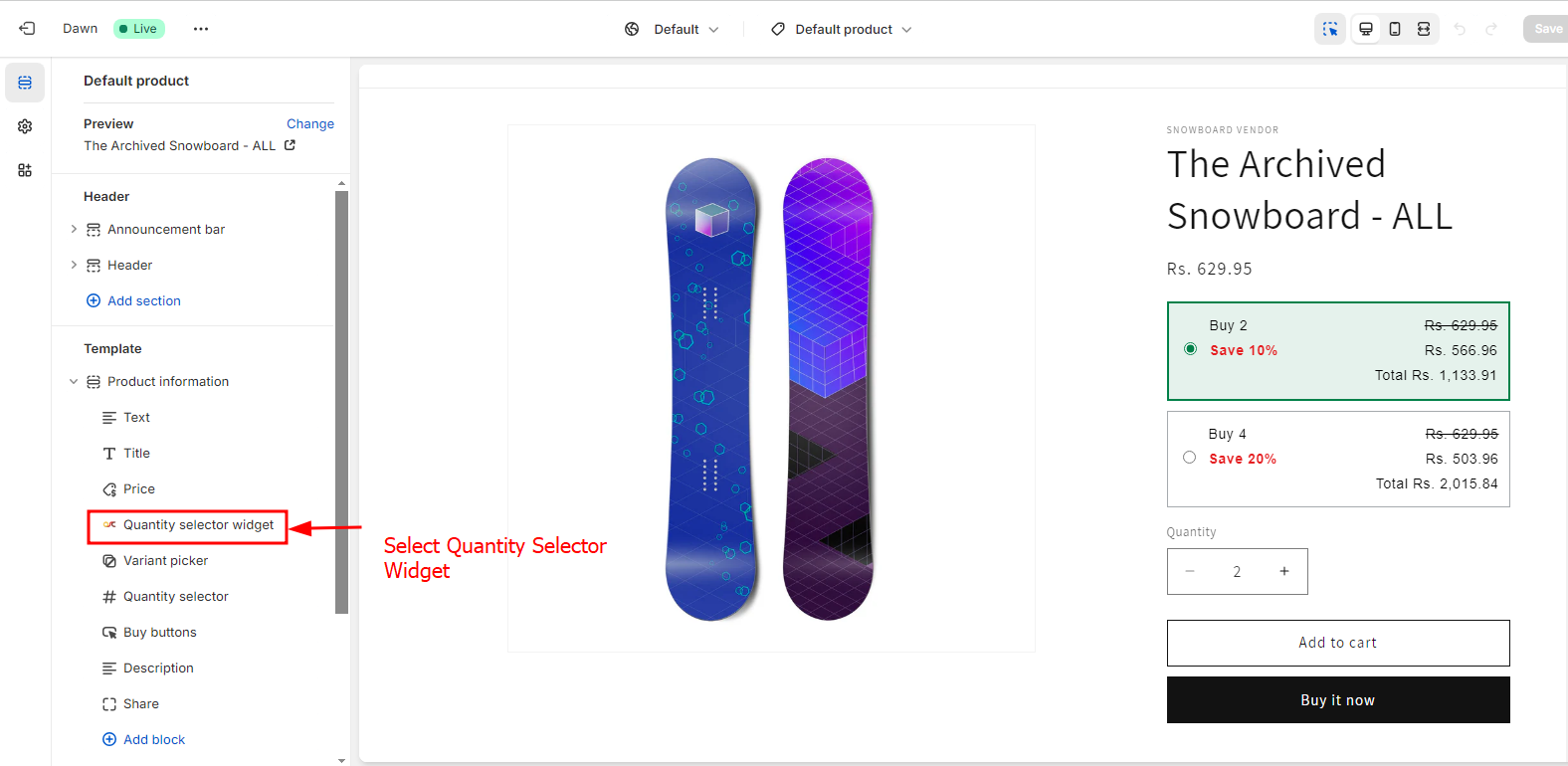This screenshot has width=1568, height=766.
Task: Select the Sections panel icon in sidebar
Action: click(x=25, y=83)
